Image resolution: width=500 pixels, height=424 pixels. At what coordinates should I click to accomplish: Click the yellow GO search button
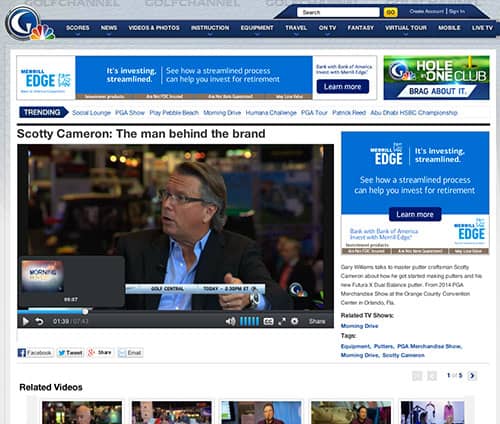390,12
